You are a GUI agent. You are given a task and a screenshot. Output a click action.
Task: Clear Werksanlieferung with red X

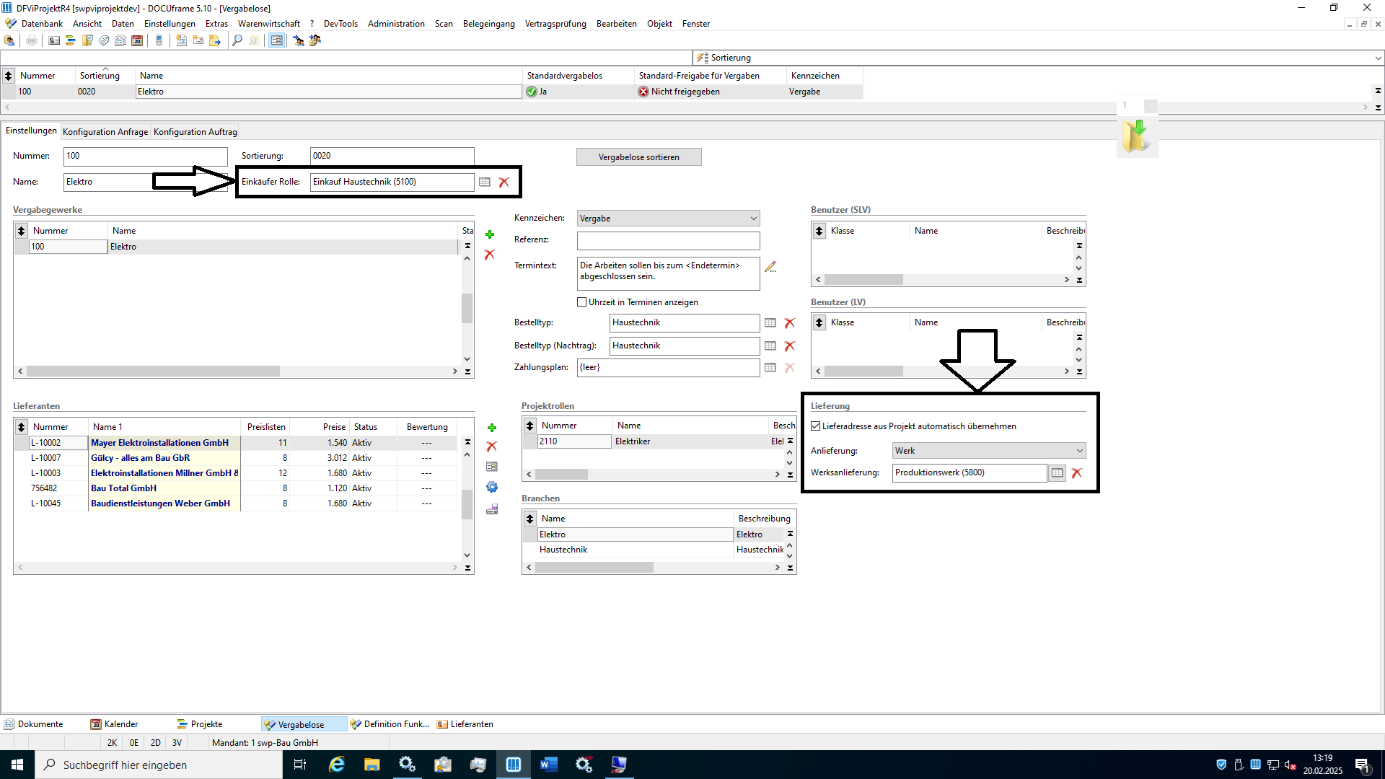pos(1077,473)
